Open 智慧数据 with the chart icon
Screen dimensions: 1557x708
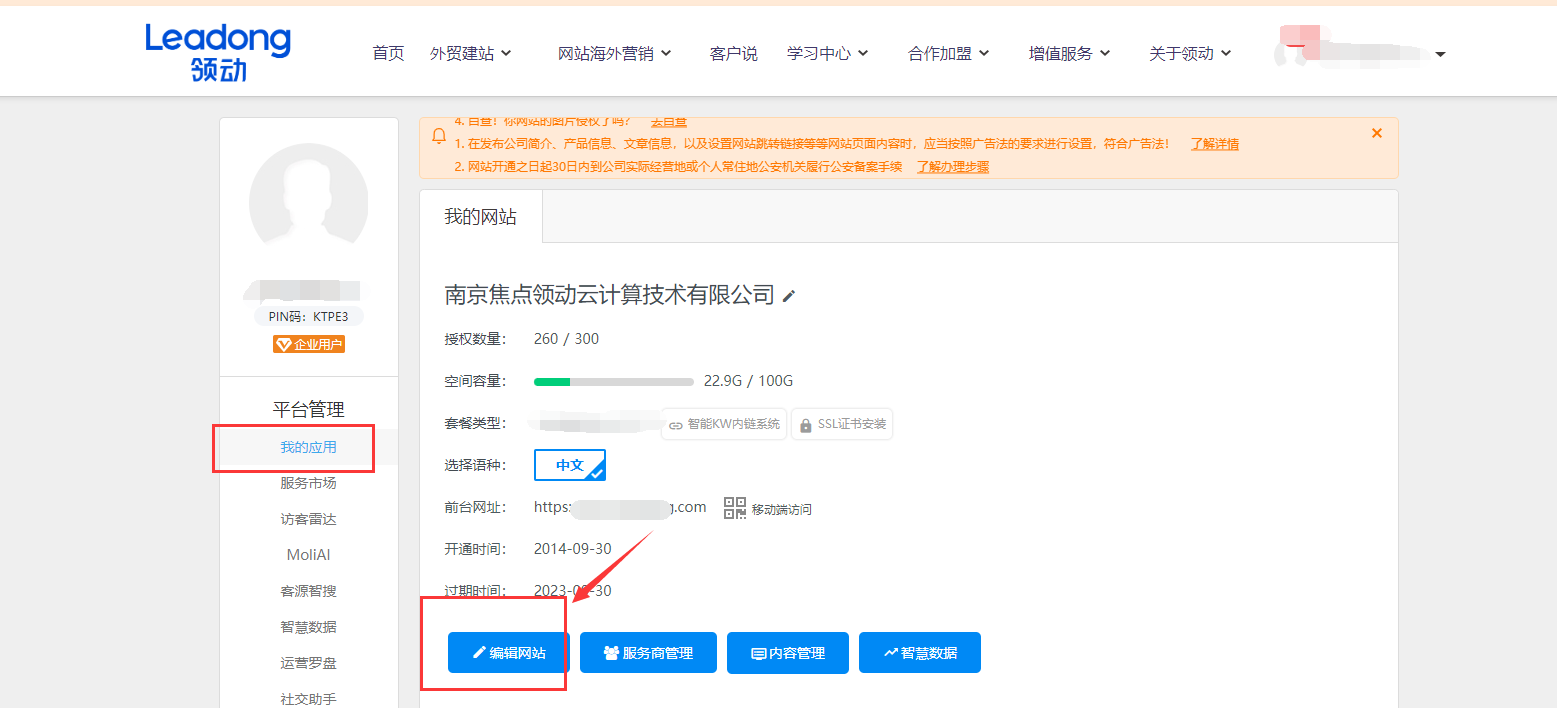[919, 652]
